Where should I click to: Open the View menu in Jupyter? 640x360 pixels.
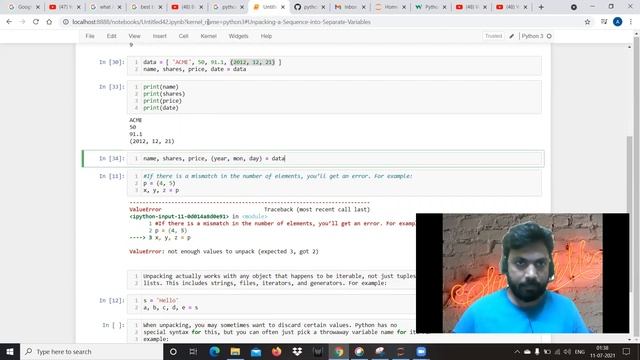coord(134,36)
